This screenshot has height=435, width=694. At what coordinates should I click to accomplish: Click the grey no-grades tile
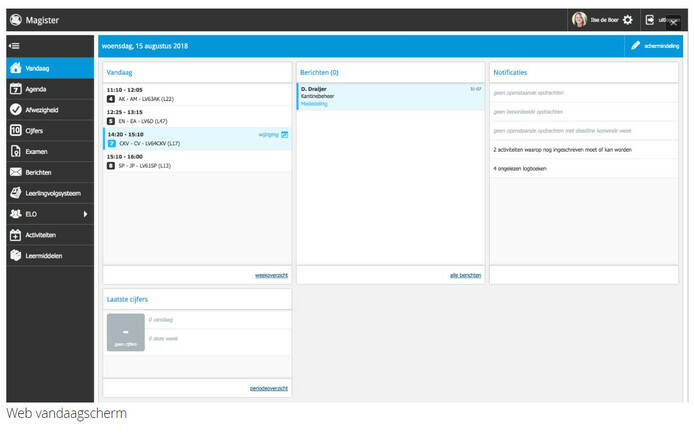[x=126, y=332]
